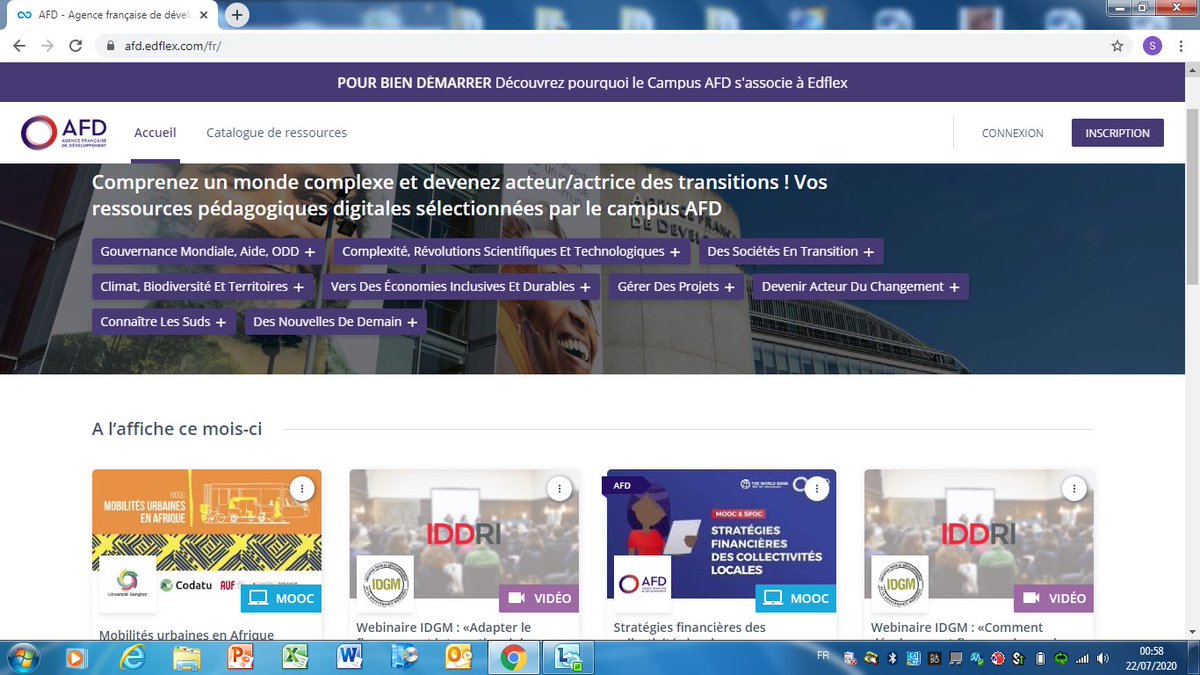Expand Des Nouvelles De Demain category
The image size is (1200, 675).
pos(336,322)
